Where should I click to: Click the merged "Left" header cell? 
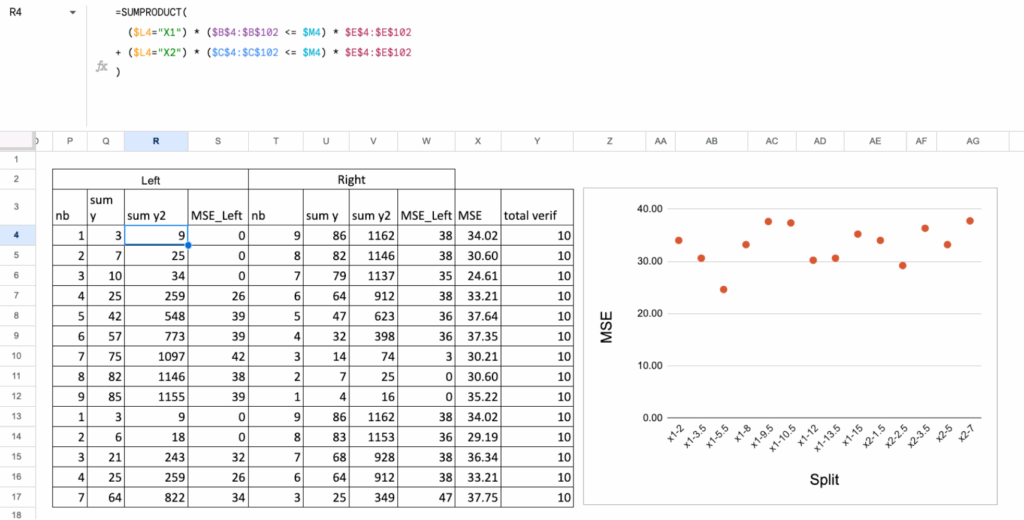click(x=150, y=180)
